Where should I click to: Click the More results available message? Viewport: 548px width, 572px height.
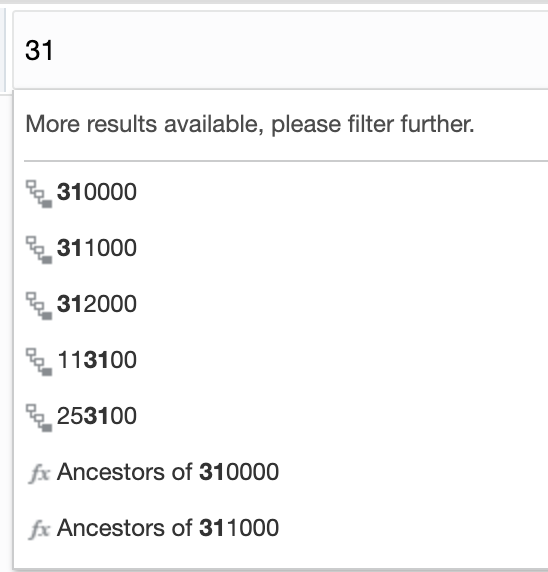(x=250, y=124)
